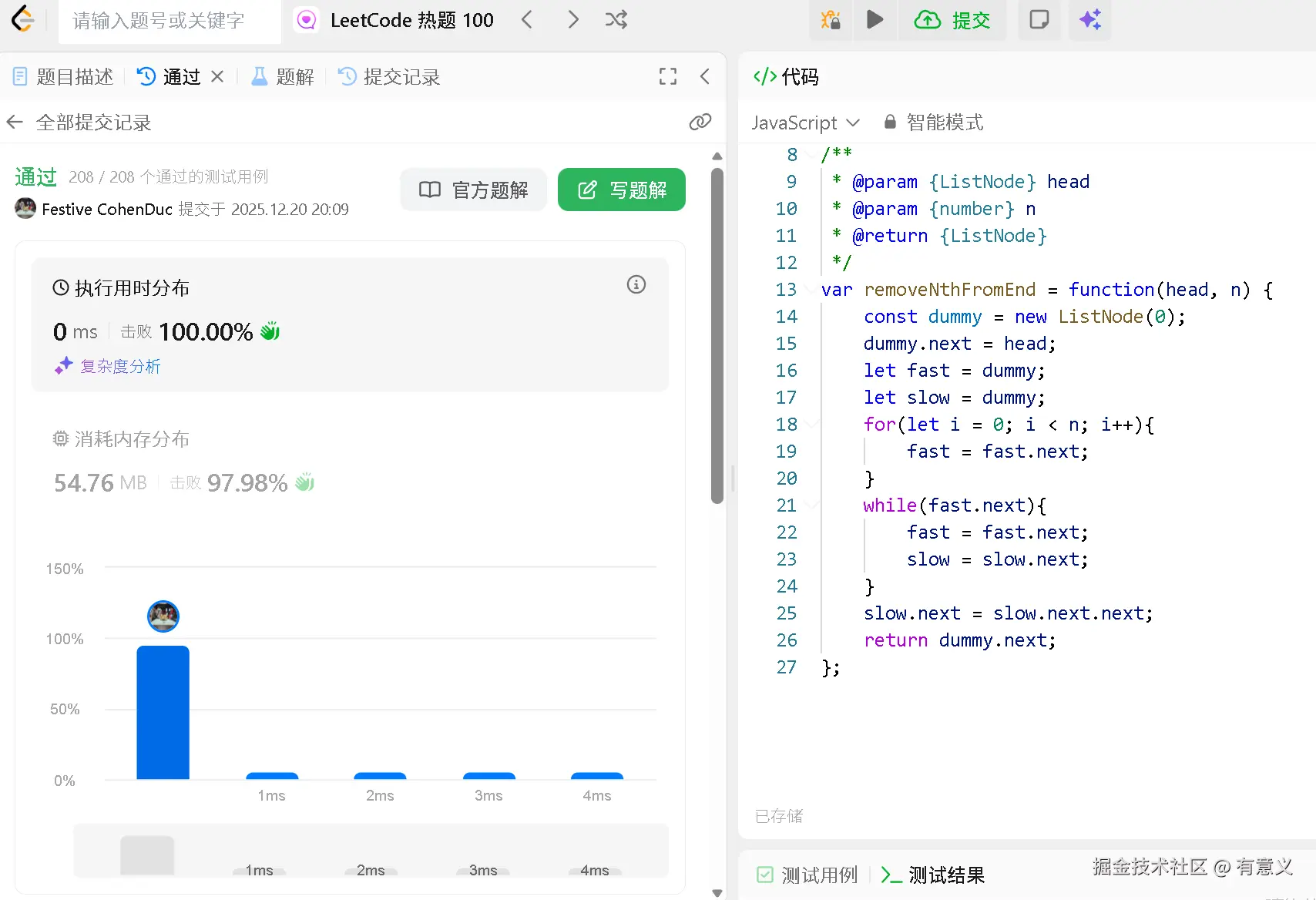Select the 4ms bar in runtime chart

pyautogui.click(x=597, y=776)
